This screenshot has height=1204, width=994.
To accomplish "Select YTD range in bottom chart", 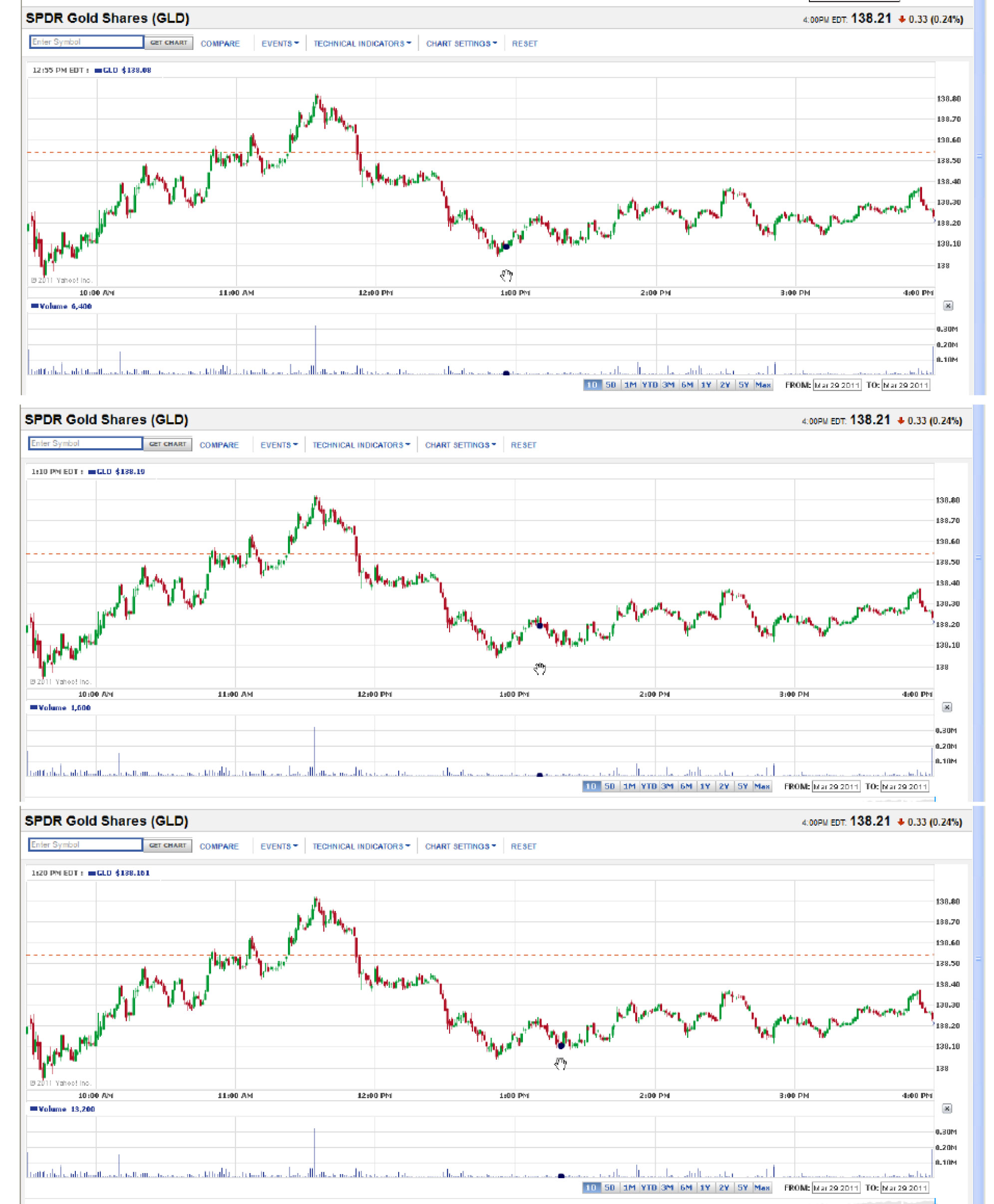I will point(648,1188).
